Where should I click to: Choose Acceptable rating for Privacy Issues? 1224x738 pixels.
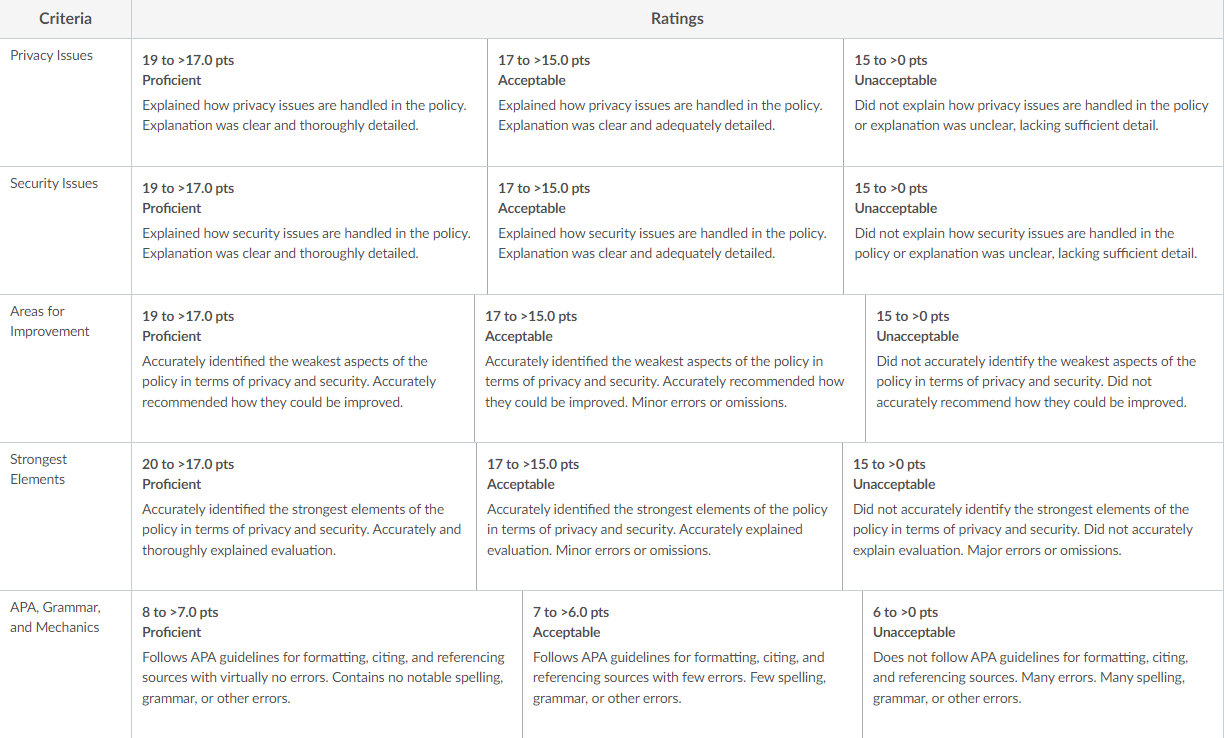pyautogui.click(x=665, y=102)
